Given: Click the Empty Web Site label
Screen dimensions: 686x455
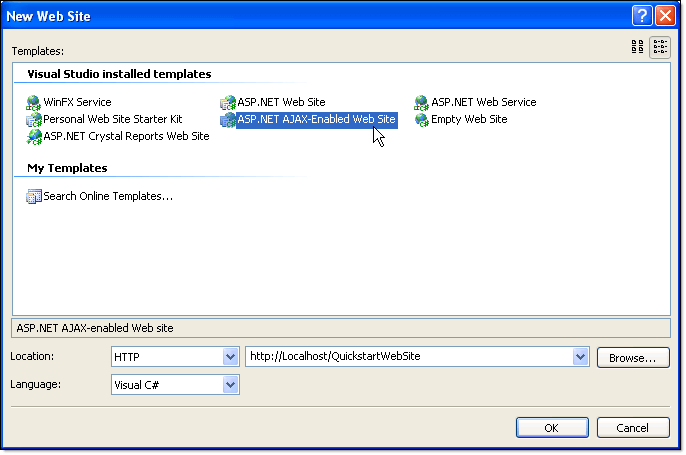Looking at the screenshot, I should (x=469, y=119).
